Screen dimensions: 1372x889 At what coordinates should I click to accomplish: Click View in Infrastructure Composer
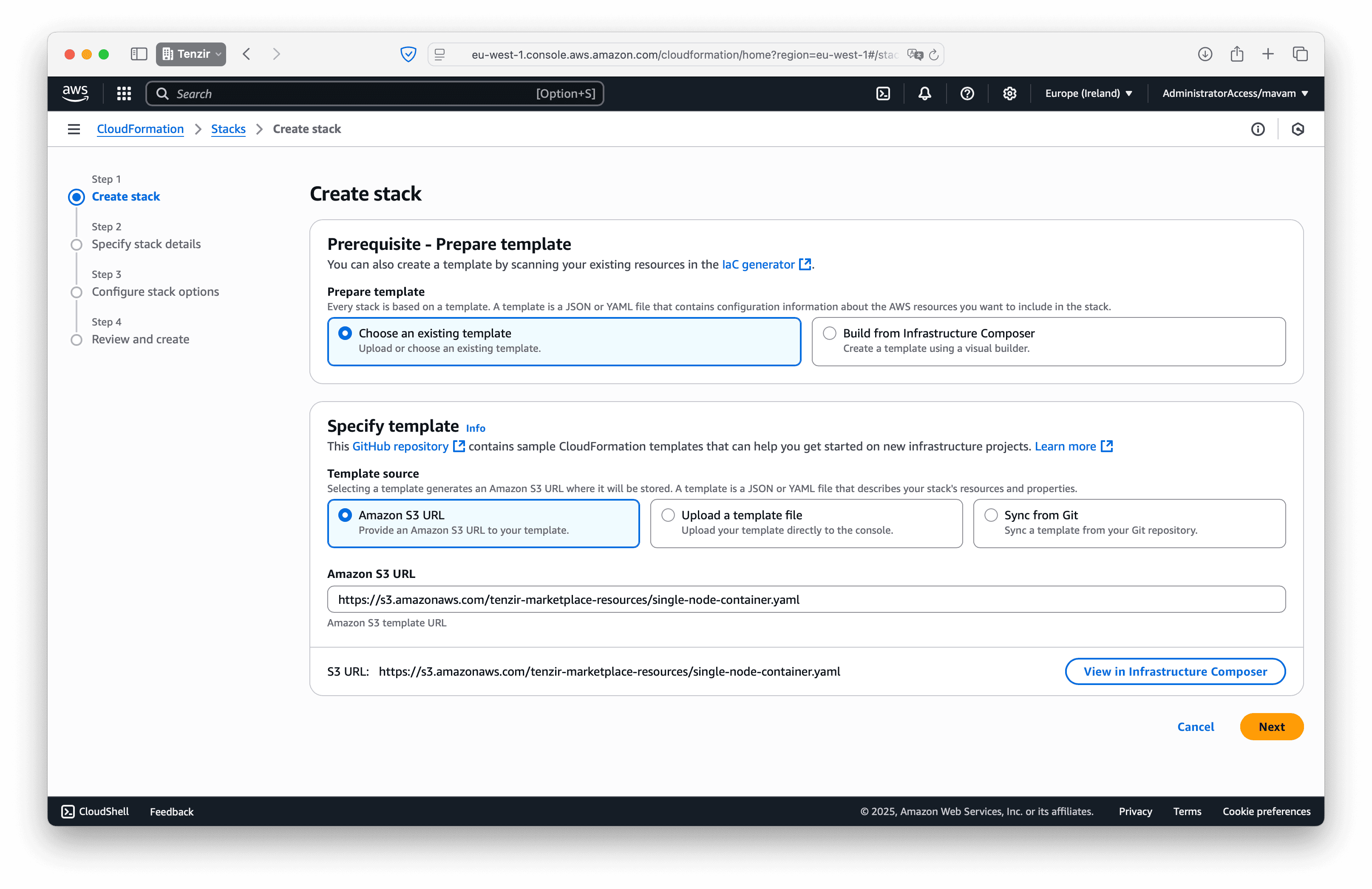coord(1175,671)
